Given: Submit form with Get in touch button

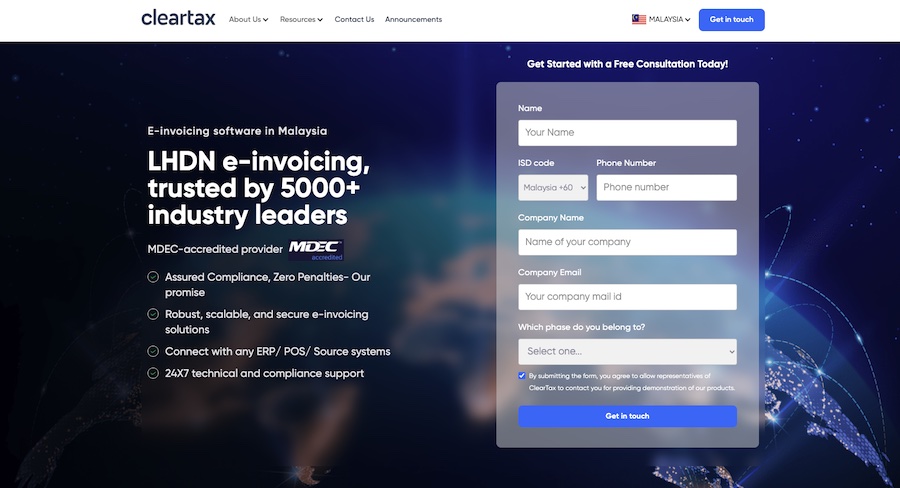Looking at the screenshot, I should [x=627, y=416].
